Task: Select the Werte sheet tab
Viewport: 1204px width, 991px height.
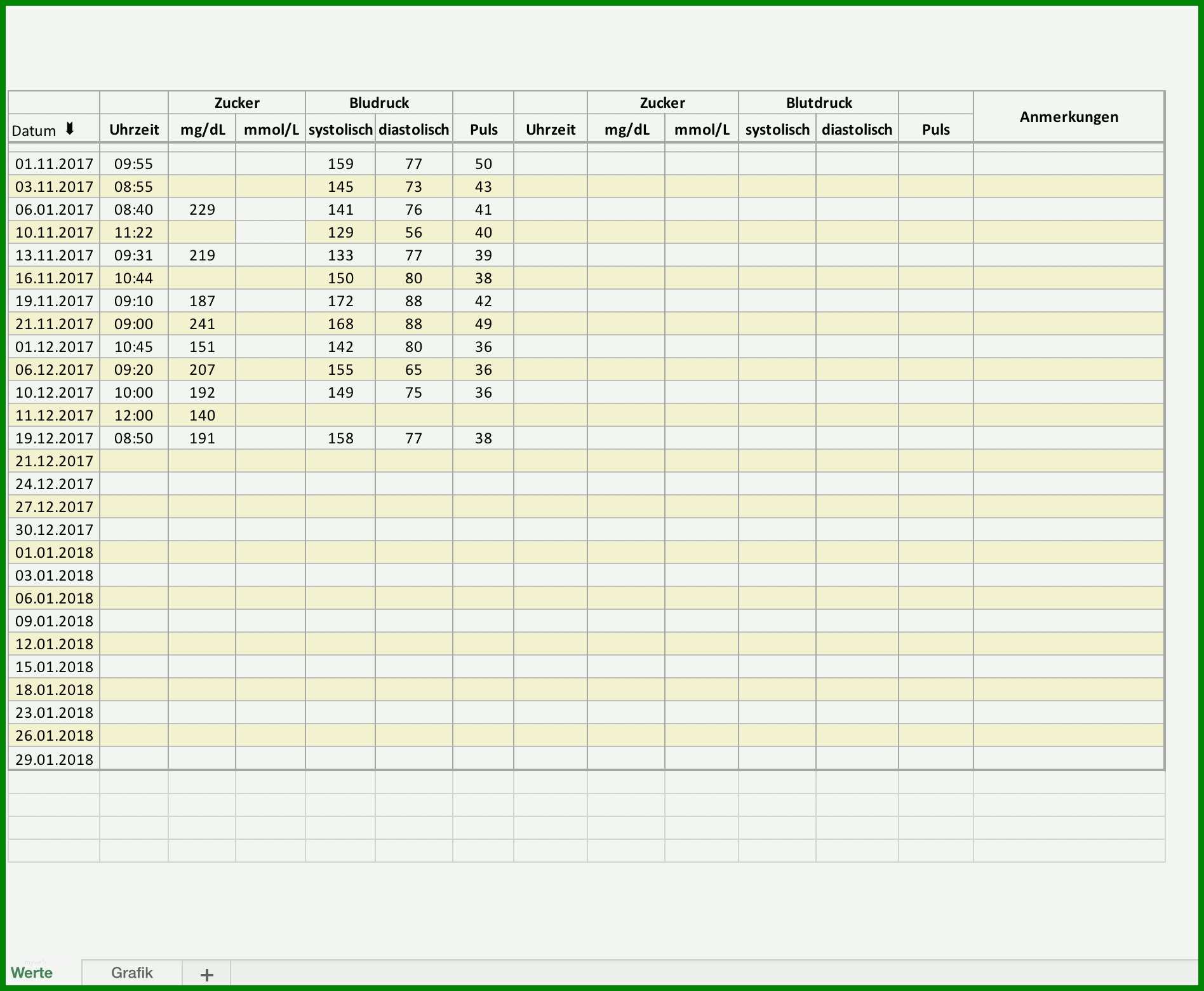Action: point(32,973)
